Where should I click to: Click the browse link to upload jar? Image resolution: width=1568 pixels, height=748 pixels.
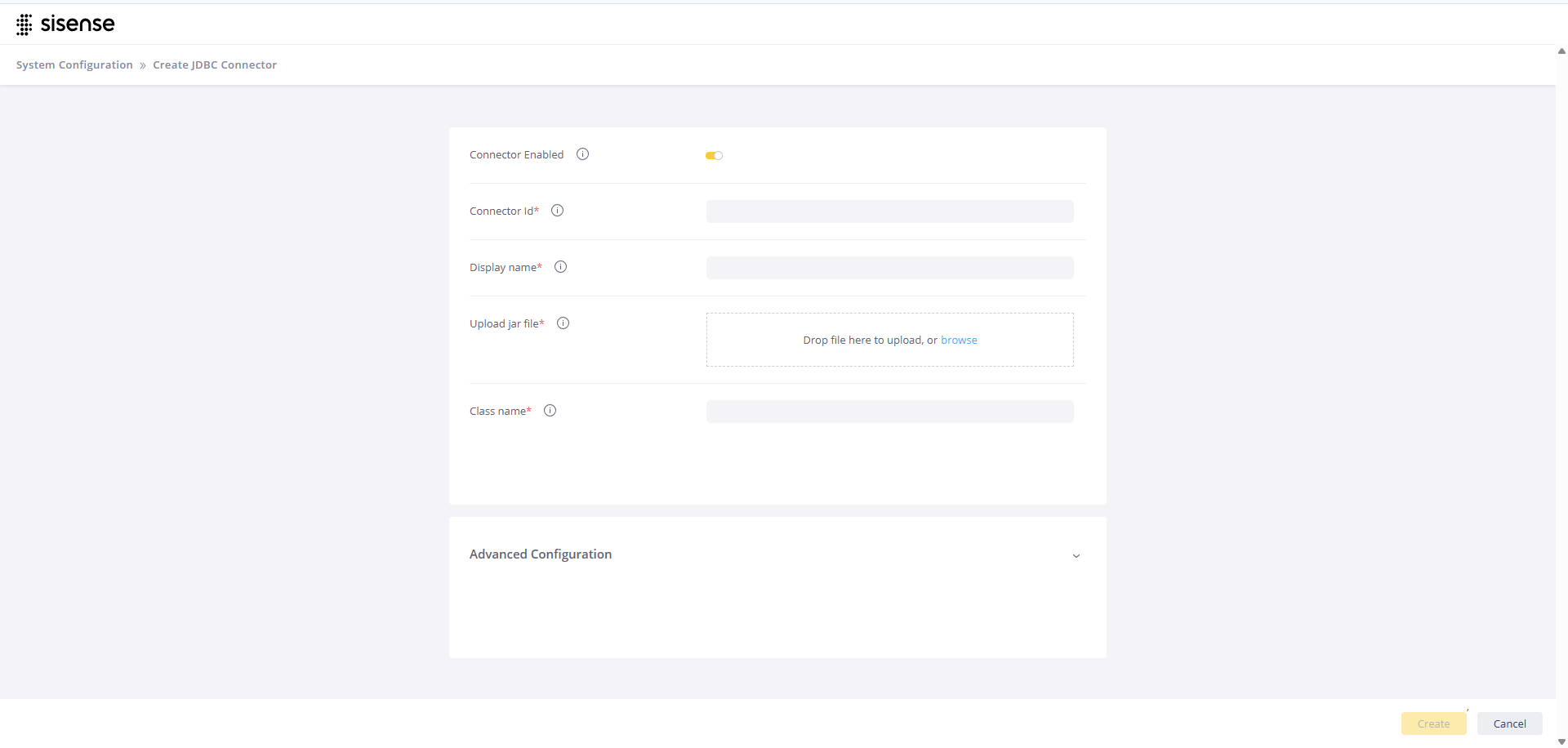tap(958, 341)
